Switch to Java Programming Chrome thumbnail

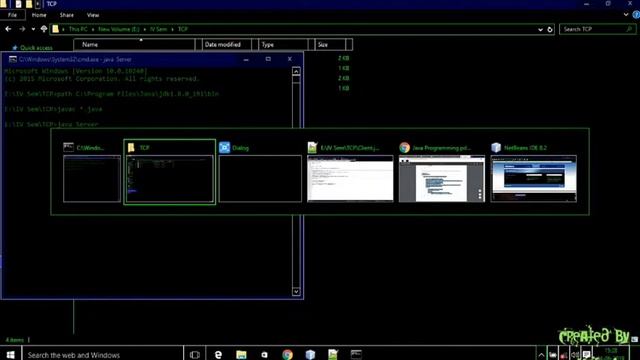coord(442,172)
